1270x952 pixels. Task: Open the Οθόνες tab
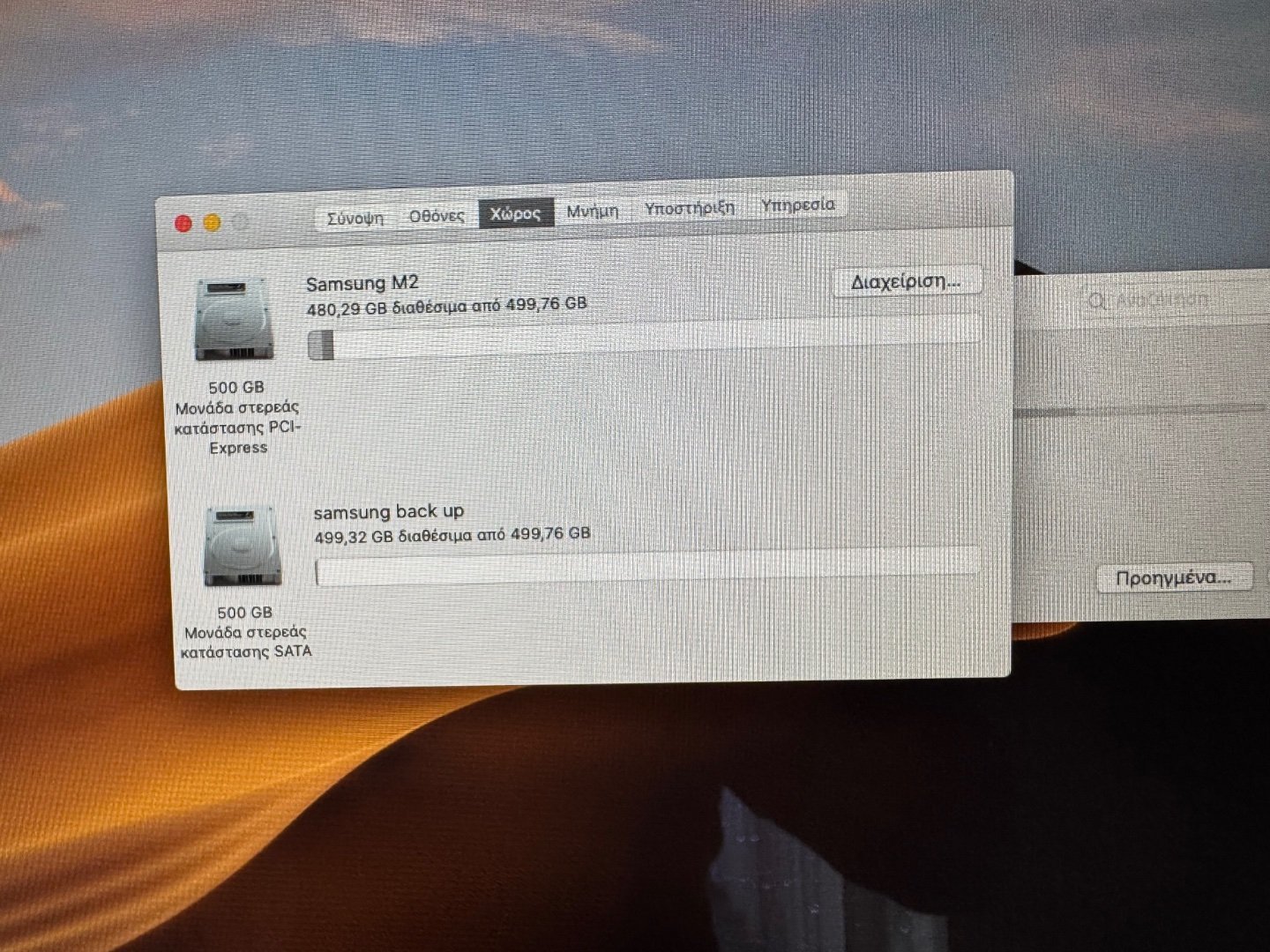pyautogui.click(x=437, y=216)
